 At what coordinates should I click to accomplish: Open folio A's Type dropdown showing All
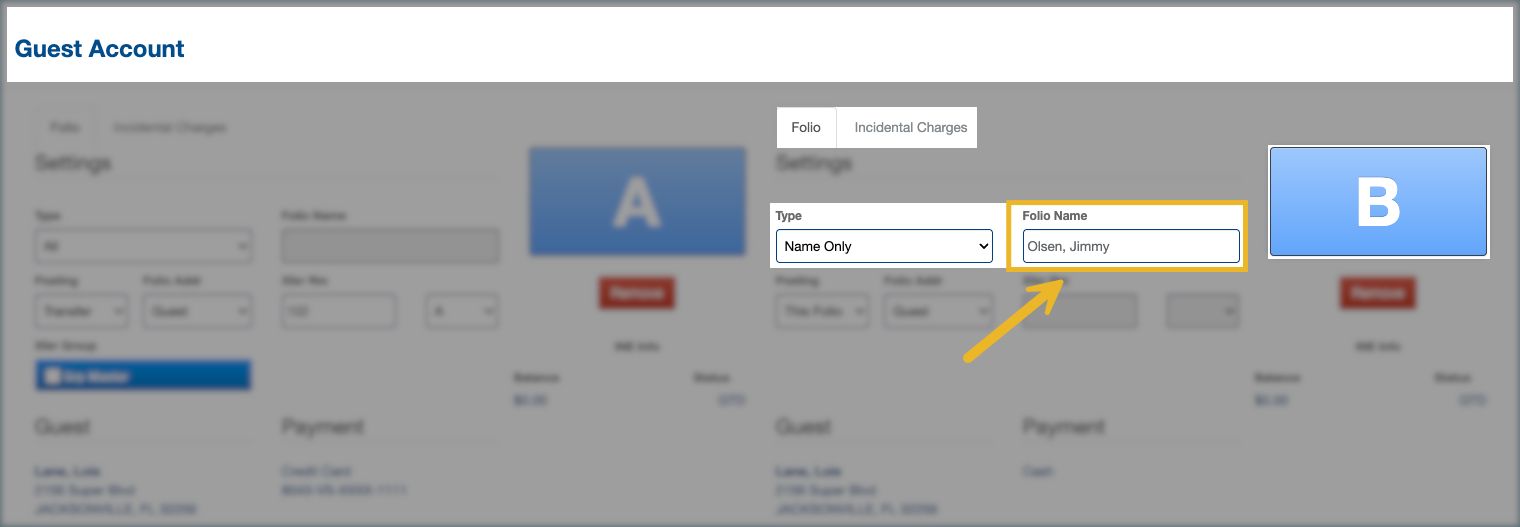click(143, 246)
